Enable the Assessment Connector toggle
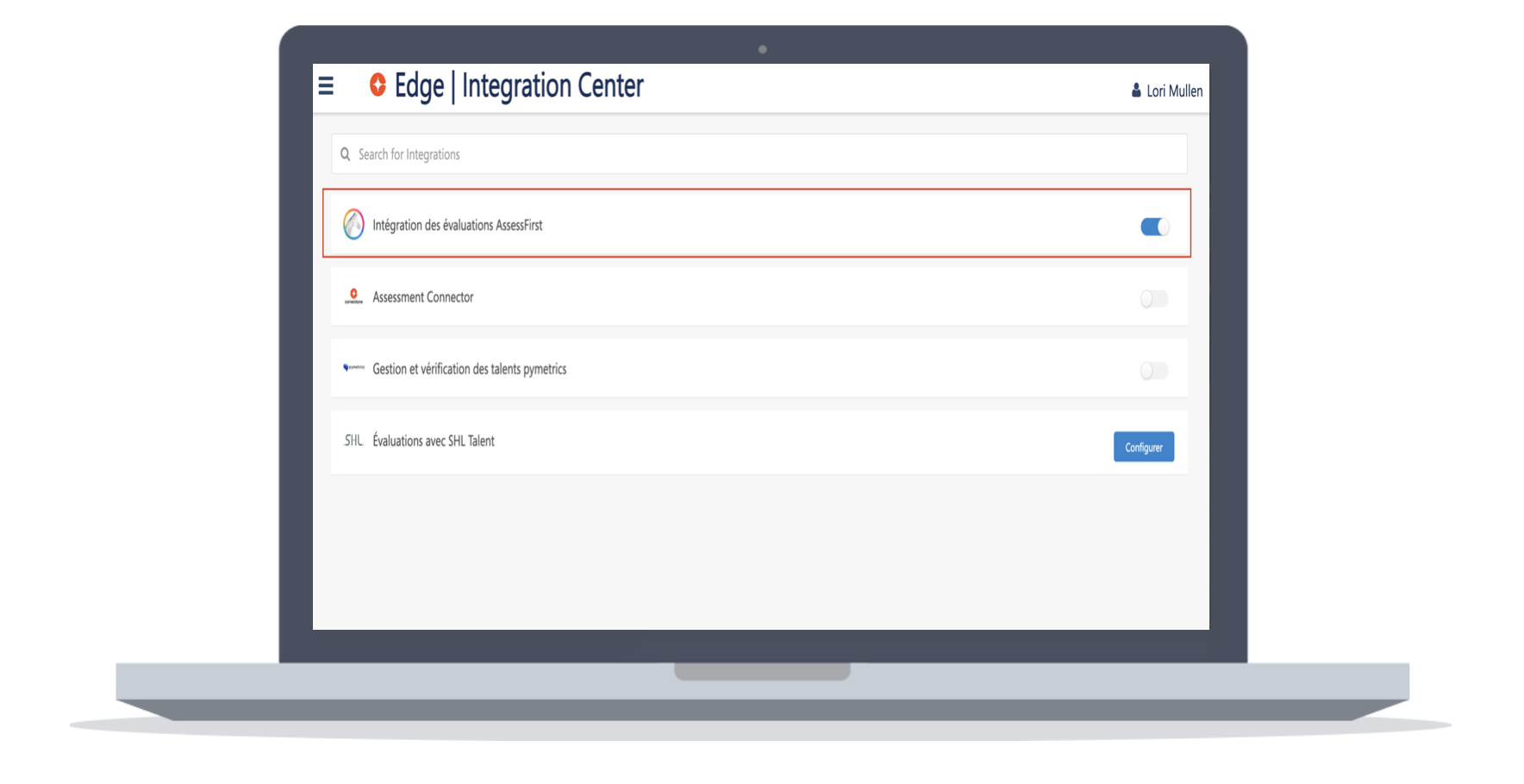 1153,299
